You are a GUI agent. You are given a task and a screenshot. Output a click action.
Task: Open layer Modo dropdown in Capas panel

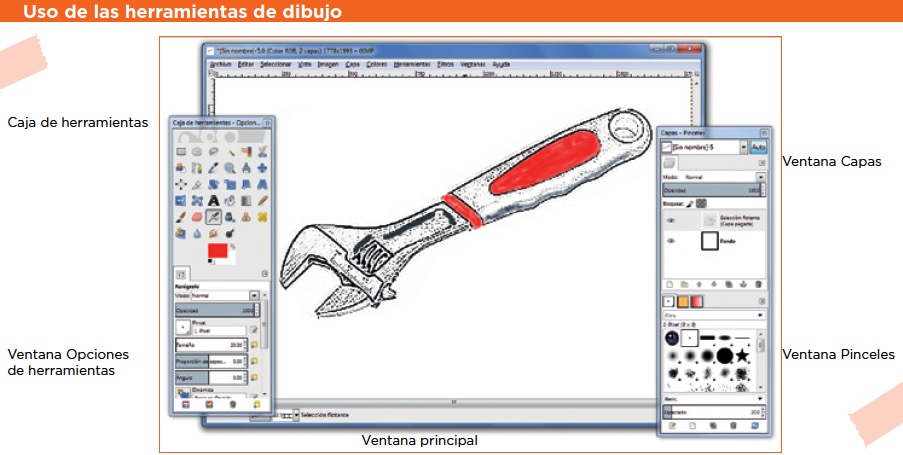tap(761, 177)
